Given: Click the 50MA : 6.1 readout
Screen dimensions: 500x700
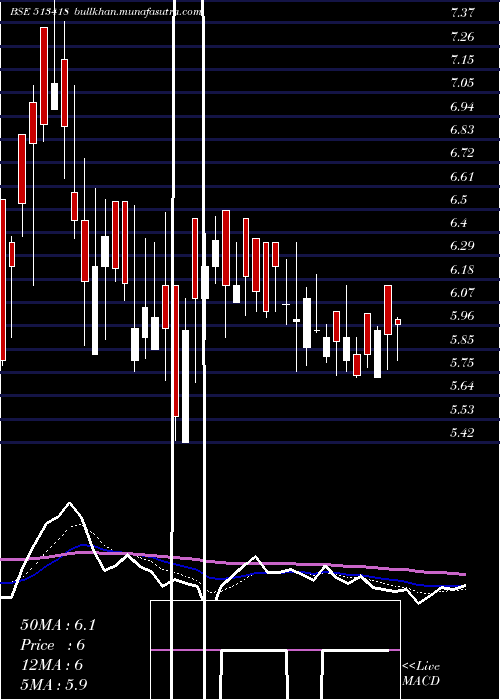Looking at the screenshot, I should pyautogui.click(x=58, y=625).
